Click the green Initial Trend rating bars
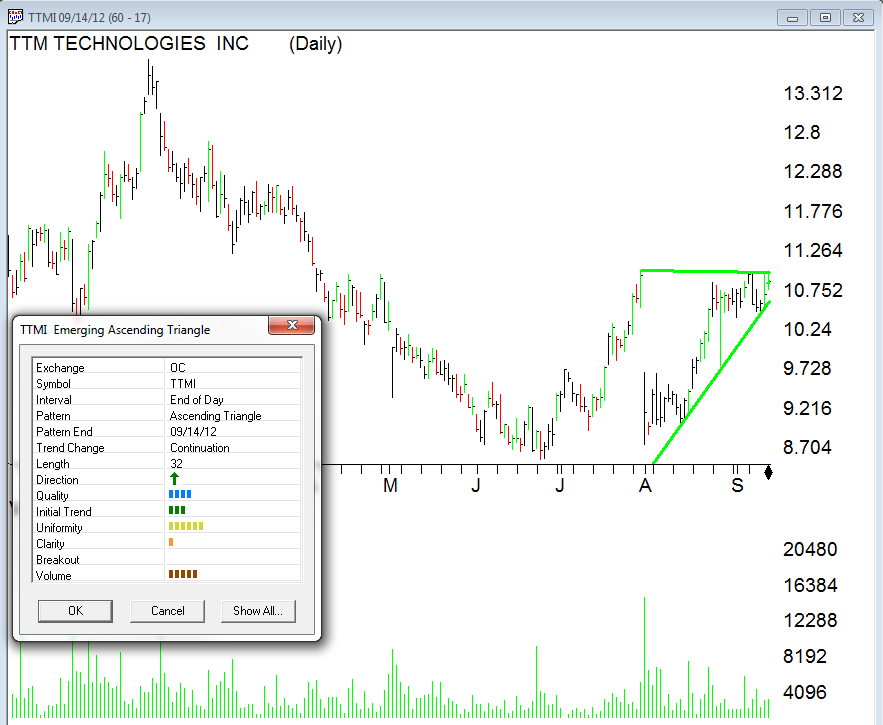The image size is (883, 725). (177, 510)
